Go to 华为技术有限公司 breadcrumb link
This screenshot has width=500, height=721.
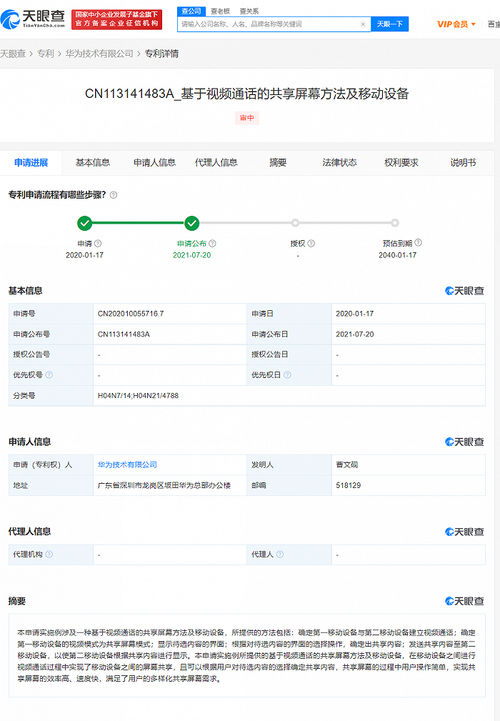click(99, 54)
